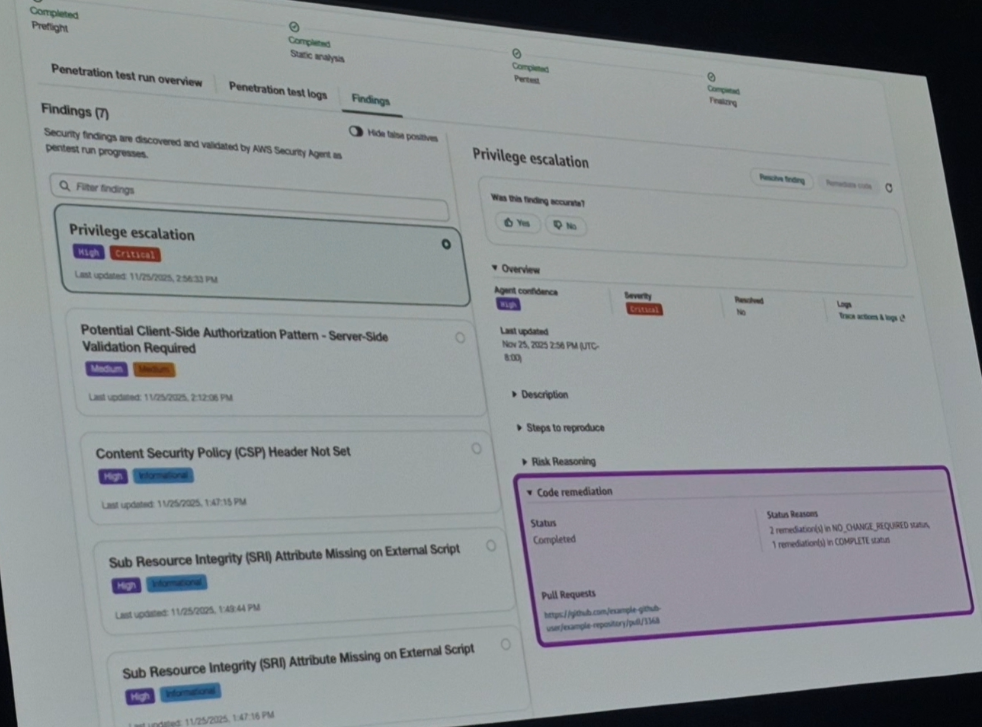The width and height of the screenshot is (982, 727).
Task: Toggle Hide false positives switch
Action: click(x=354, y=131)
